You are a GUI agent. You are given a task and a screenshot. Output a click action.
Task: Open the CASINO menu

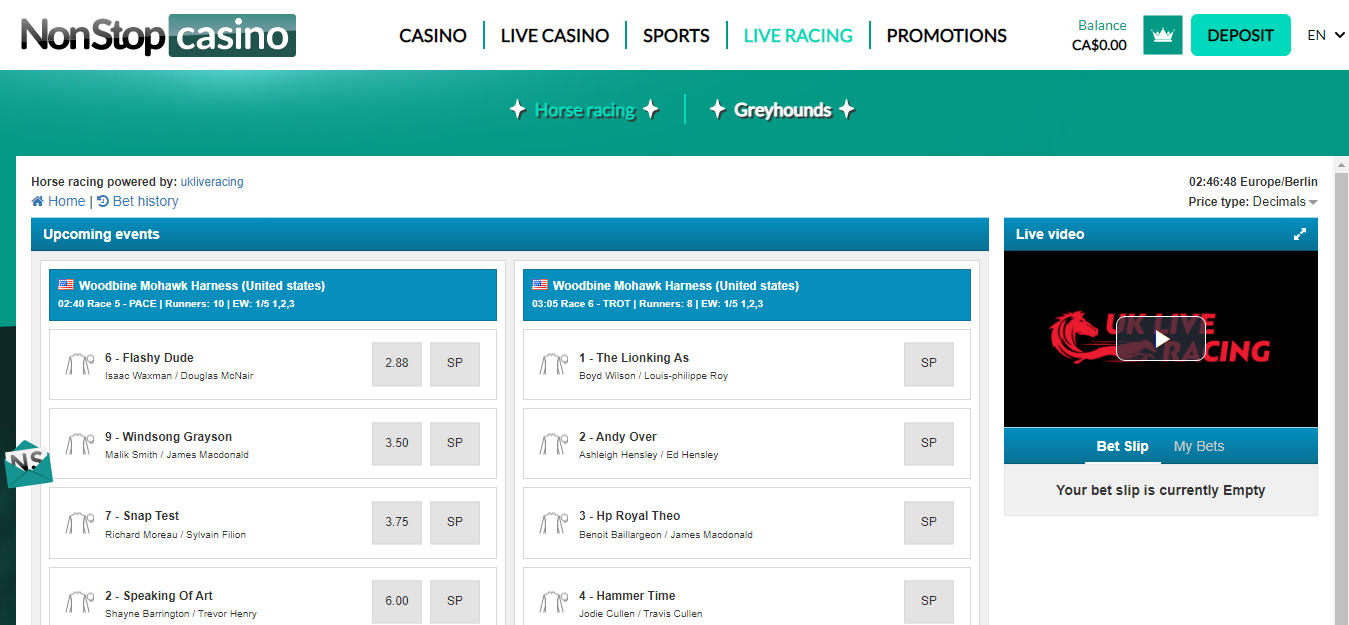tap(433, 36)
